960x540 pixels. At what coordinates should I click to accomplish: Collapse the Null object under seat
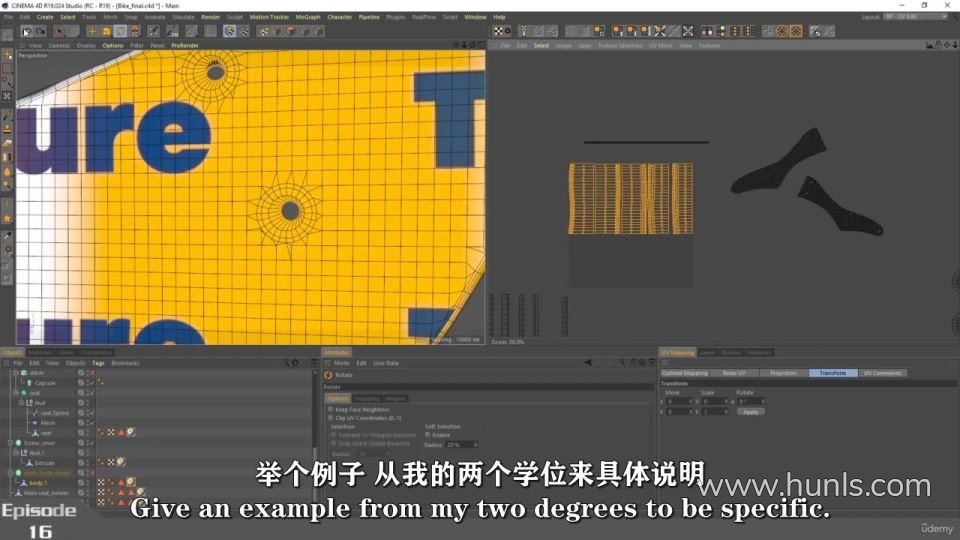[21, 403]
